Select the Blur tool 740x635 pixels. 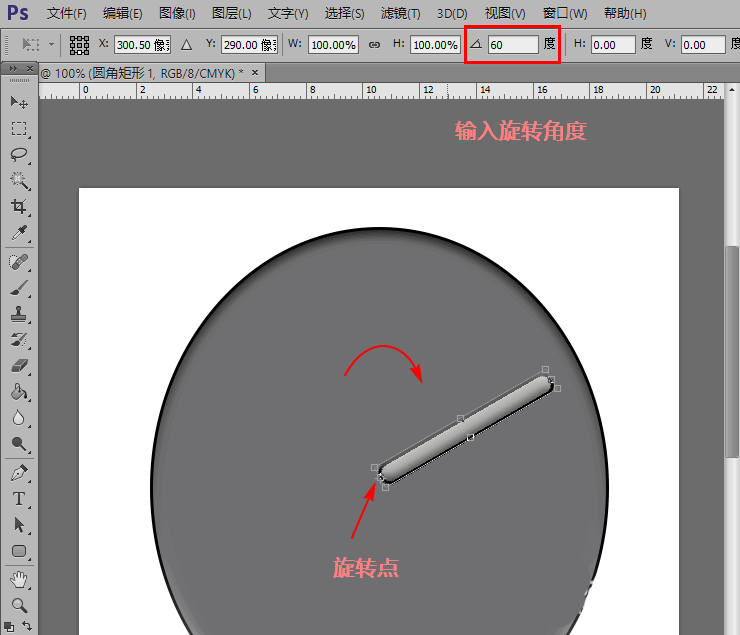[x=19, y=418]
